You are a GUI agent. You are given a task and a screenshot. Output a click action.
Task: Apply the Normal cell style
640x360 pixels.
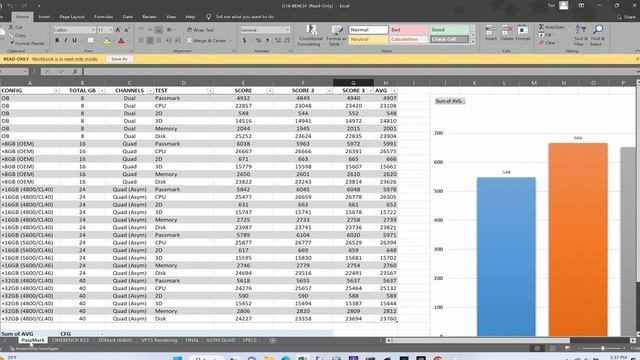[368, 30]
